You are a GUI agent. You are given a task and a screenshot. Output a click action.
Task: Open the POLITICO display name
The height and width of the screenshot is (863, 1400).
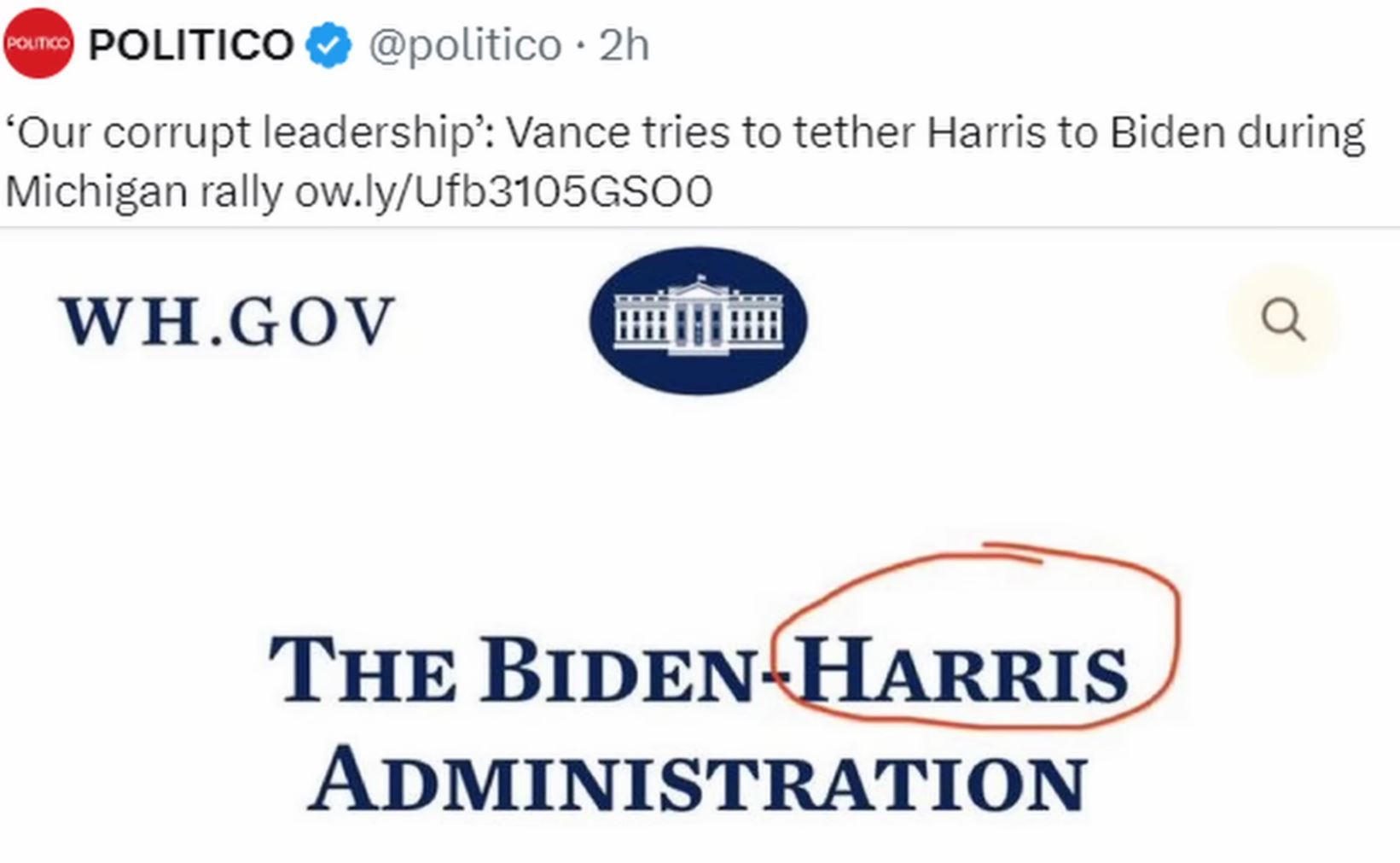191,44
